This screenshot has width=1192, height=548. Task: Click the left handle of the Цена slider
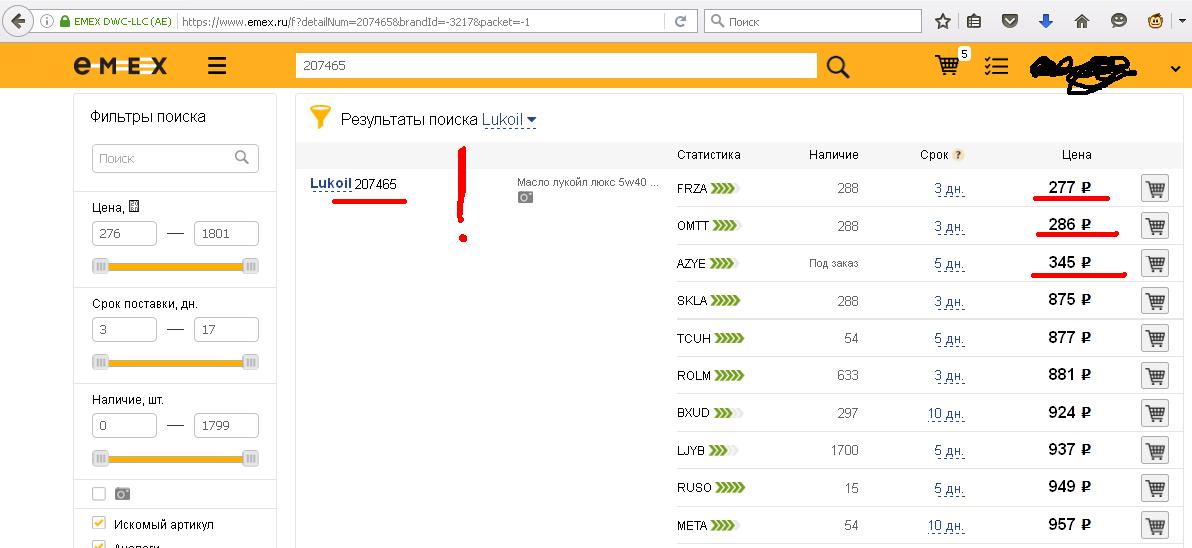coord(100,266)
